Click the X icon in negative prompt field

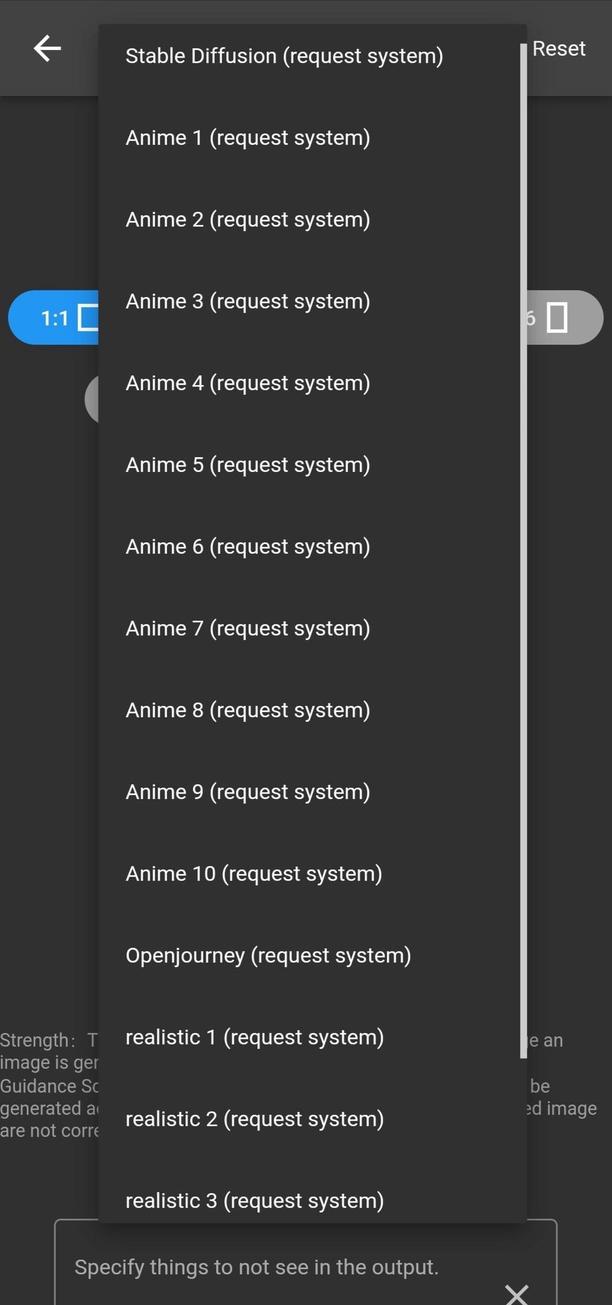[516, 1294]
